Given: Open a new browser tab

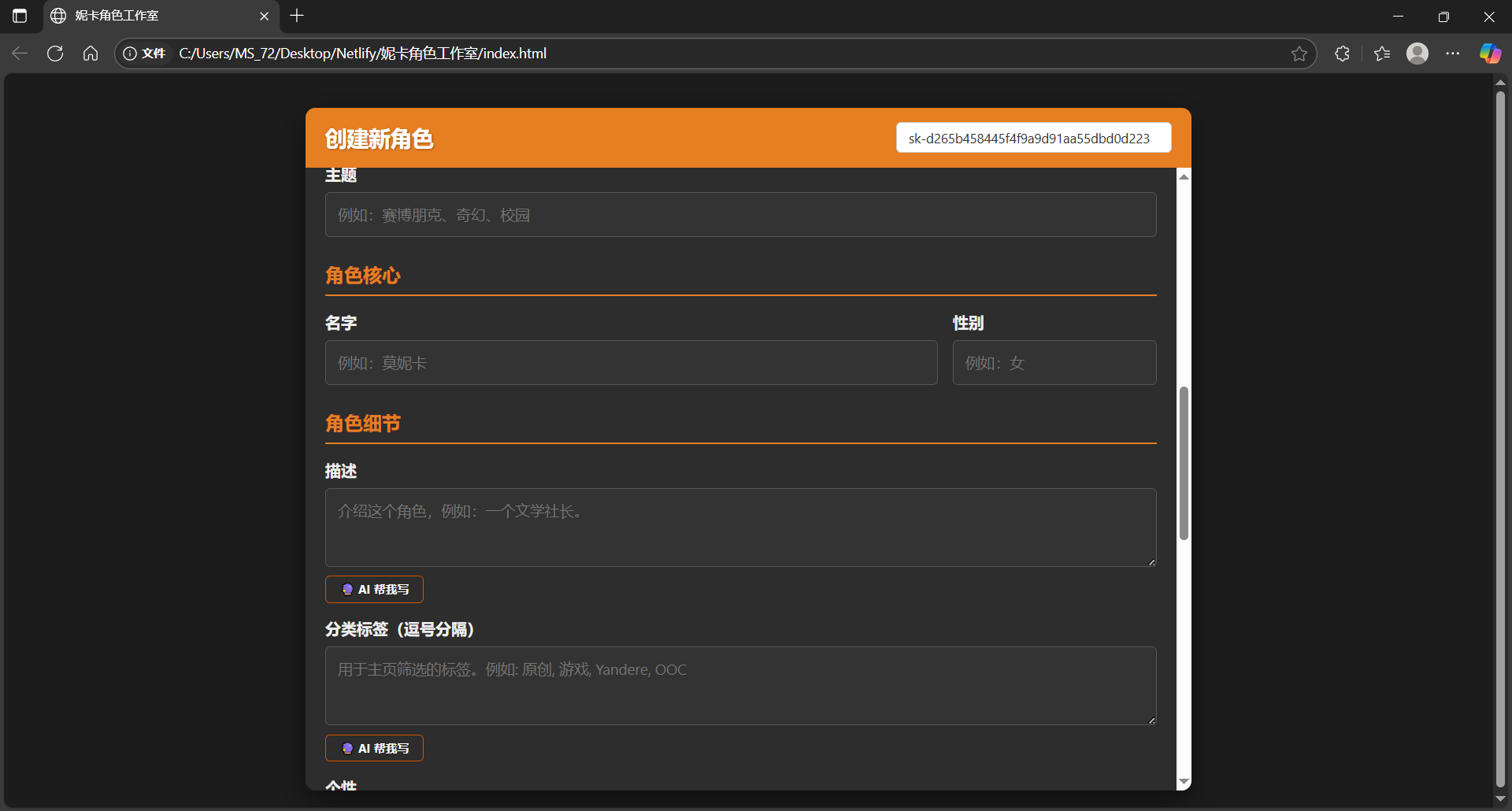Looking at the screenshot, I should tap(297, 16).
